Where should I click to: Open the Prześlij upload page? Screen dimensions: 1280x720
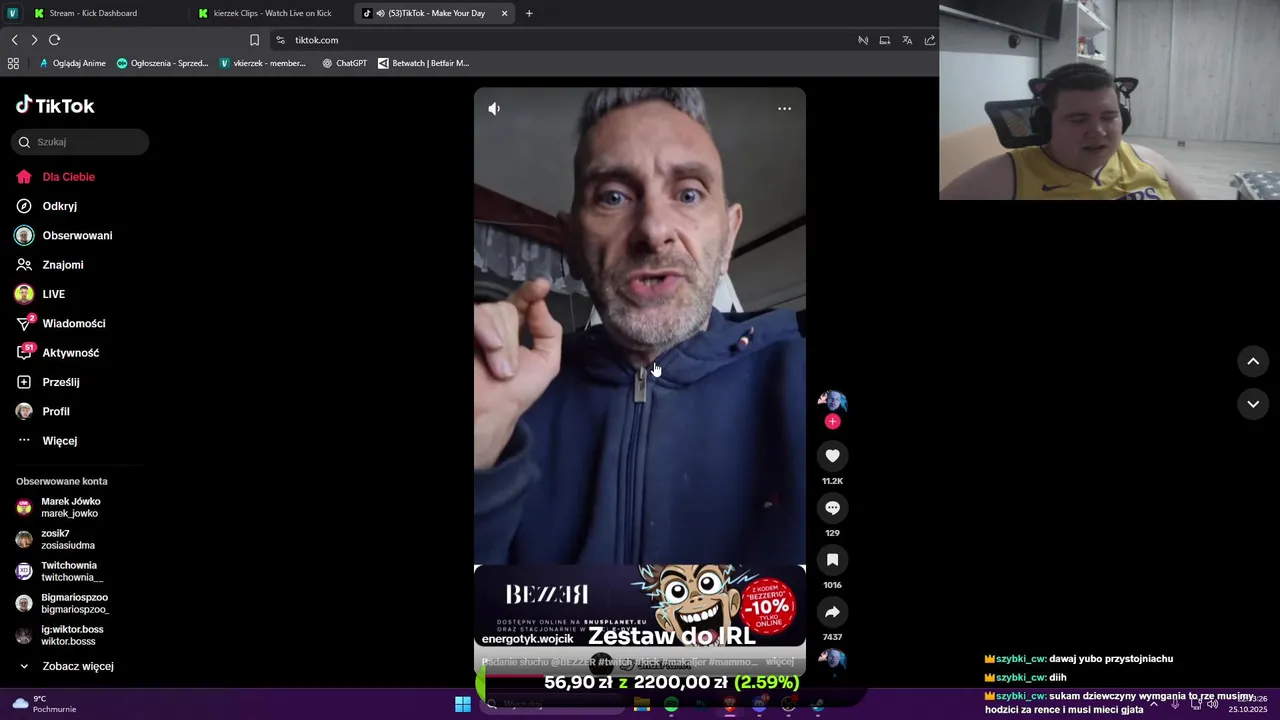[48, 382]
